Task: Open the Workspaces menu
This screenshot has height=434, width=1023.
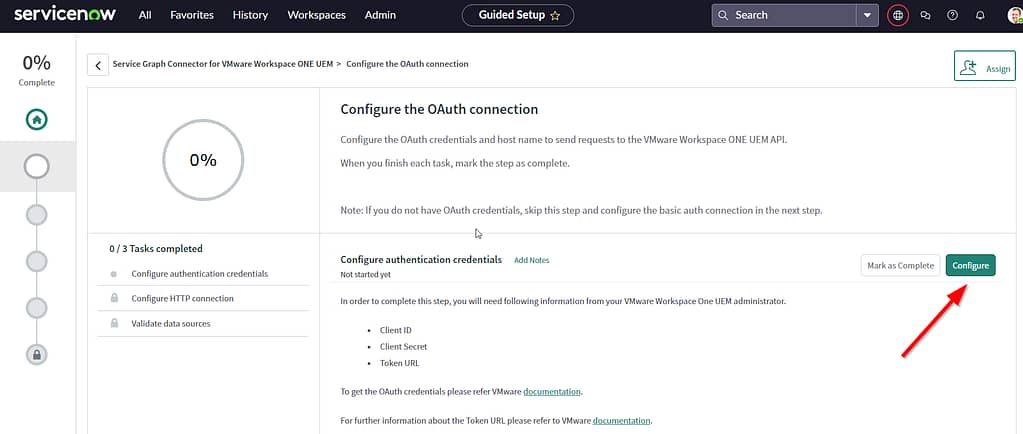Action: 316,15
